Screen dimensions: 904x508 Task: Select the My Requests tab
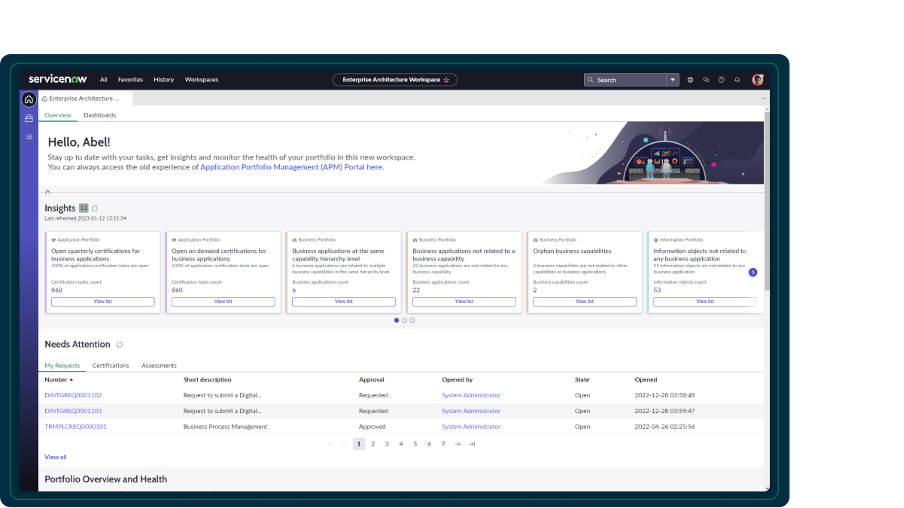point(62,366)
